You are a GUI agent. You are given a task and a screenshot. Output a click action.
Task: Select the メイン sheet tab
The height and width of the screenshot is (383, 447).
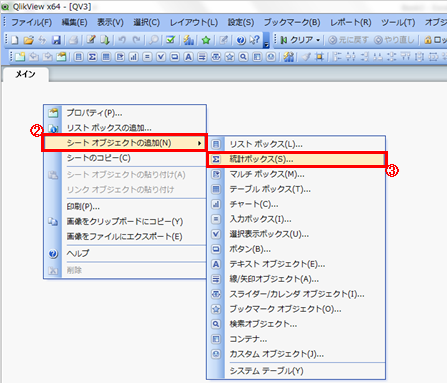click(26, 74)
